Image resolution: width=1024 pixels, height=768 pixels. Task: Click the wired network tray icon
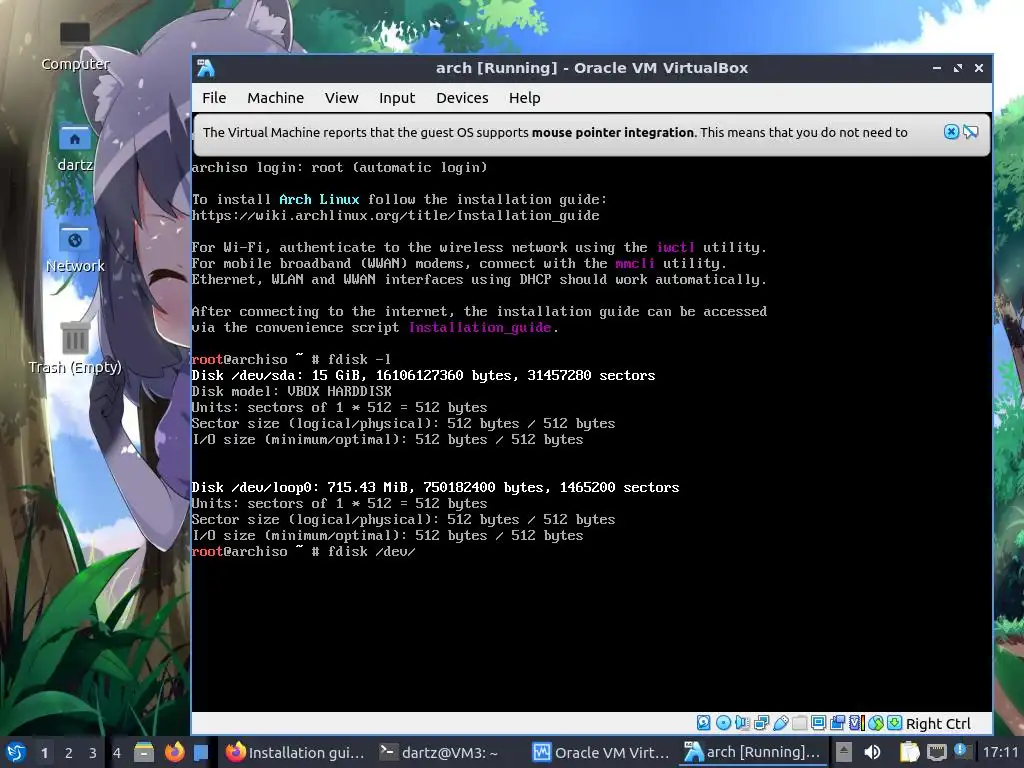(936, 752)
